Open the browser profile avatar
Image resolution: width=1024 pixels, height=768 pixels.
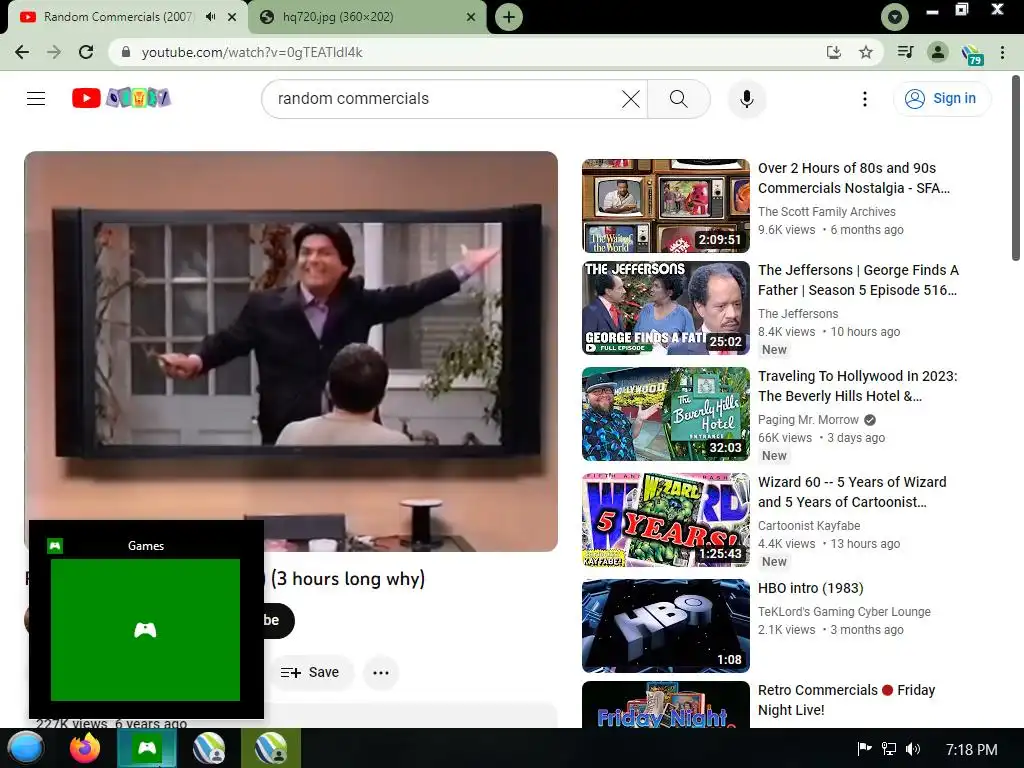pyautogui.click(x=938, y=52)
